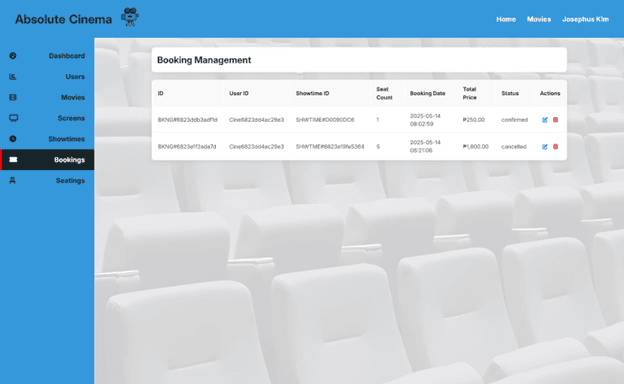Click booking date 2025-05-14 08:21:06
Screen dimensions: 624x384
tap(425, 146)
